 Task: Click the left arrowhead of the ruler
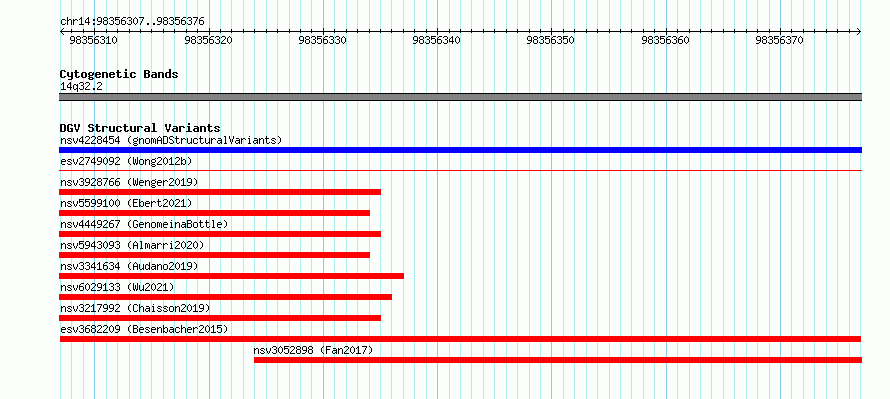pos(62,32)
